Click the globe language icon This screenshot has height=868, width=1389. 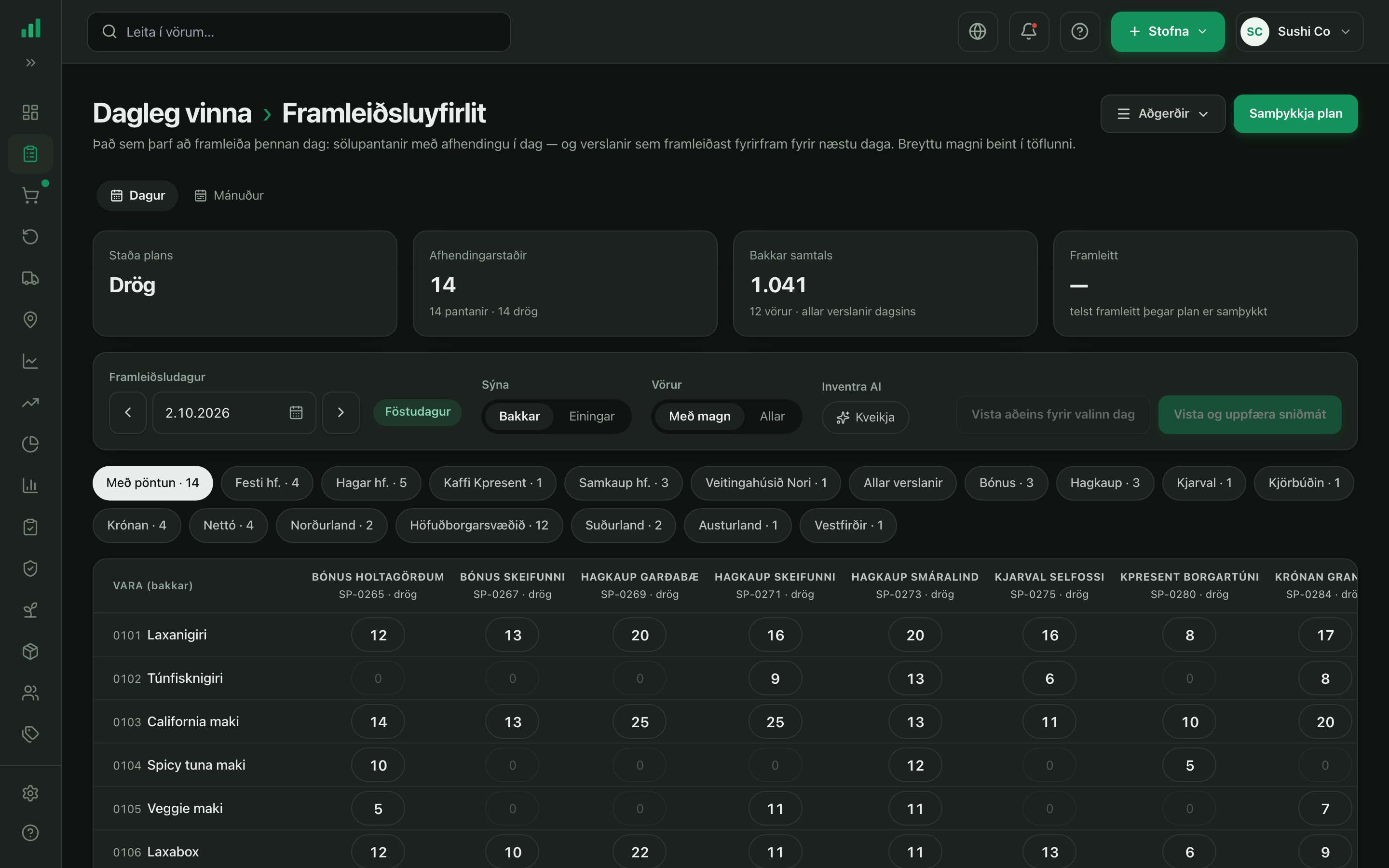pyautogui.click(x=978, y=31)
